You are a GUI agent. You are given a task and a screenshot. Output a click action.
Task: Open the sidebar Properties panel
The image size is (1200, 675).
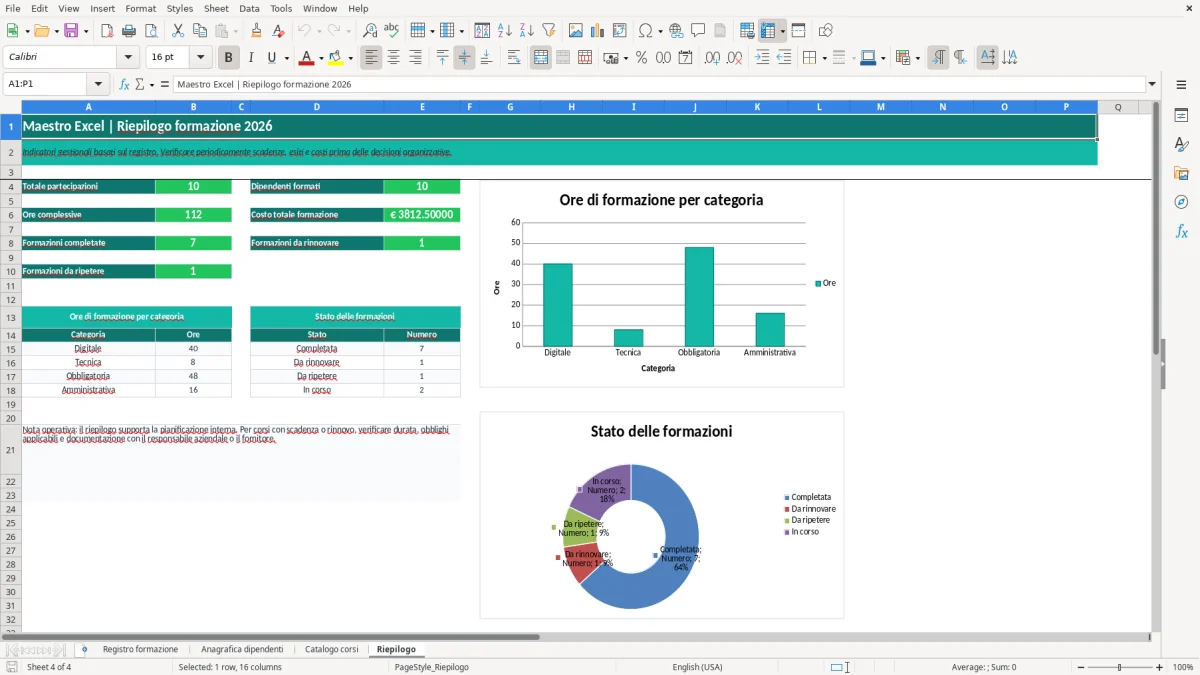point(1181,115)
